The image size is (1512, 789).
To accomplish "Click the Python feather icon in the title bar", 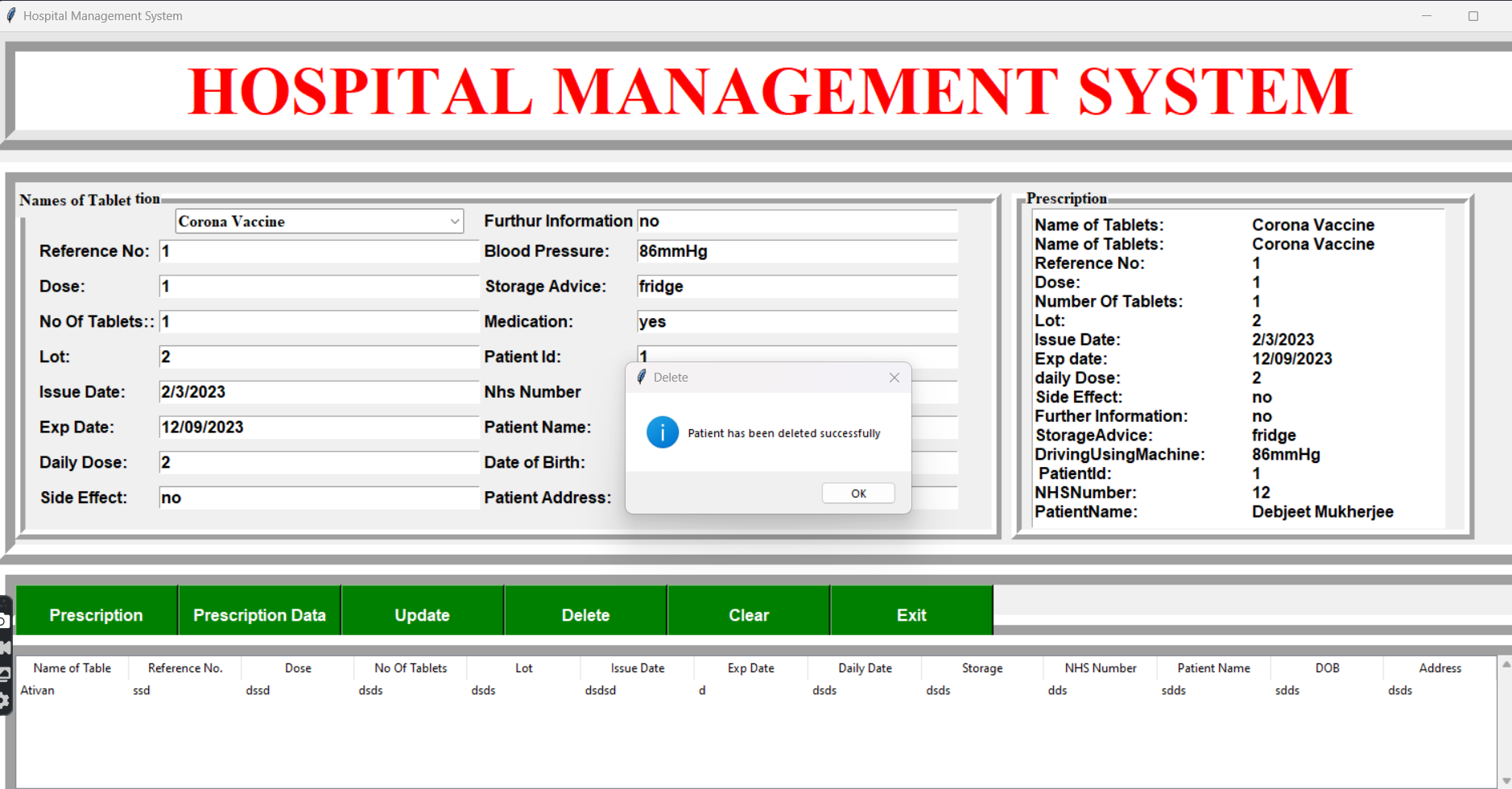I will (x=10, y=15).
